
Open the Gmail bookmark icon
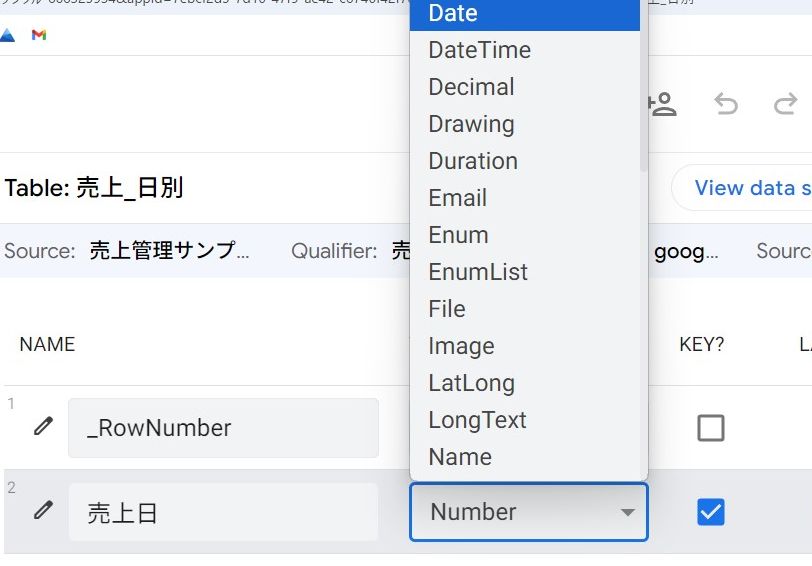[x=39, y=35]
